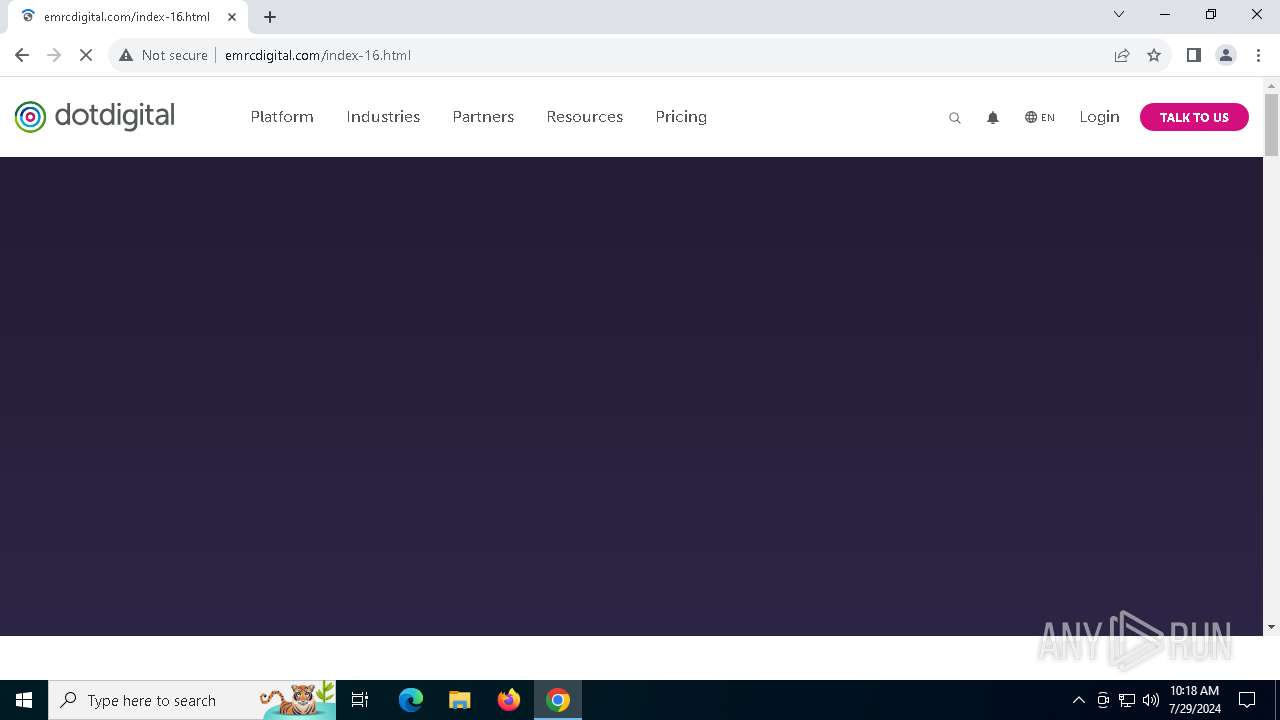
Task: Click the TALK TO US button
Action: click(x=1194, y=117)
